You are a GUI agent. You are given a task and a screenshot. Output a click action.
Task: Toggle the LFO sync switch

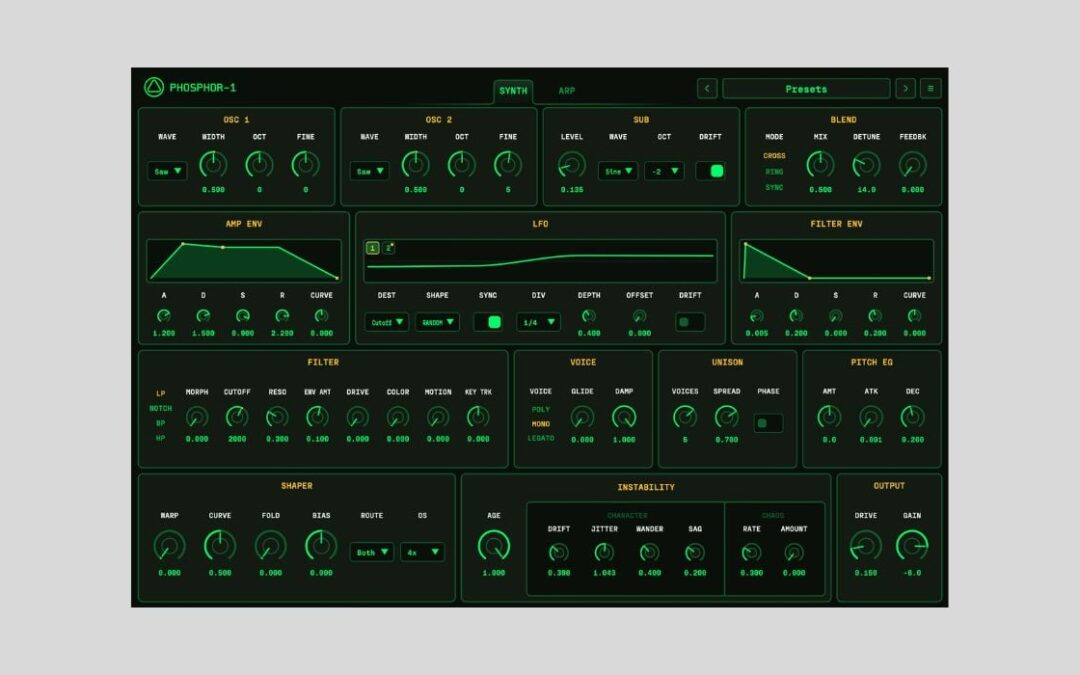488,322
